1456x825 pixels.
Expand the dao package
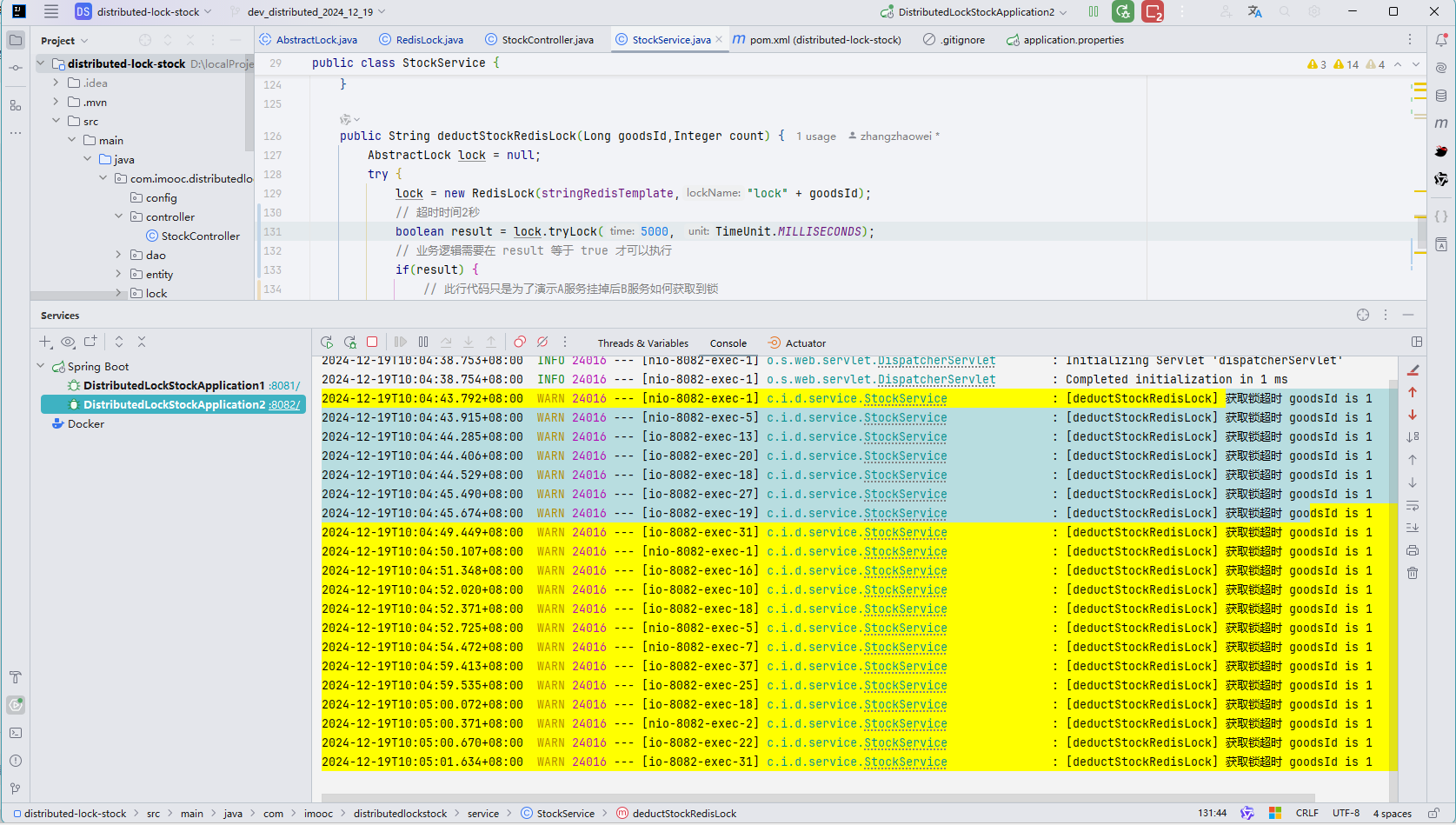pos(118,255)
